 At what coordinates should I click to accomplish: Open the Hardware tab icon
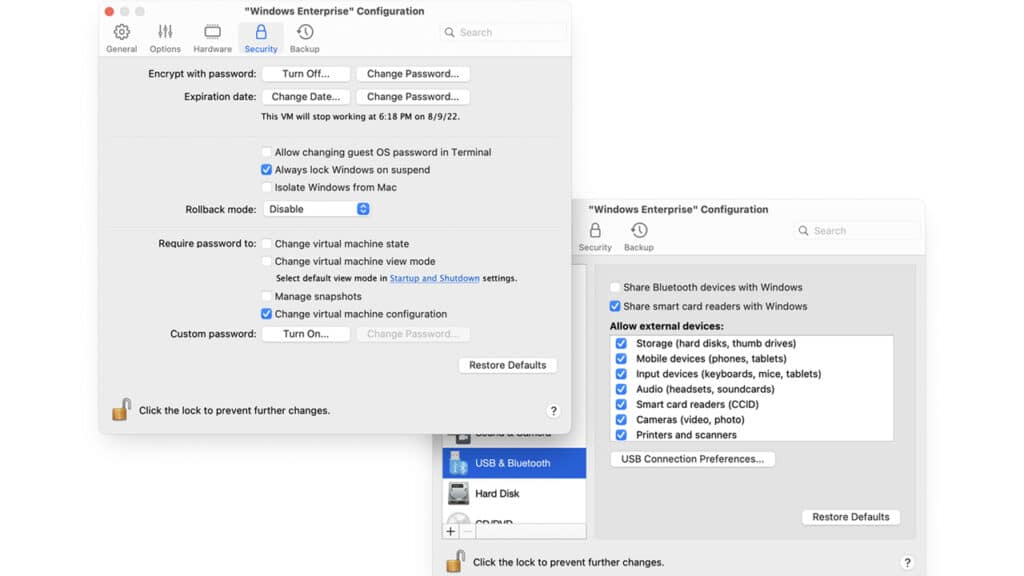point(212,32)
